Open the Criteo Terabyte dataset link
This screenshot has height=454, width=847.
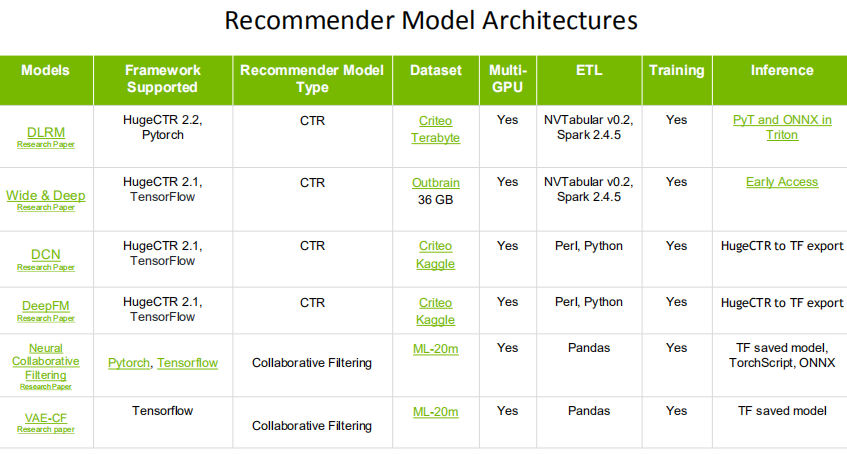(436, 129)
